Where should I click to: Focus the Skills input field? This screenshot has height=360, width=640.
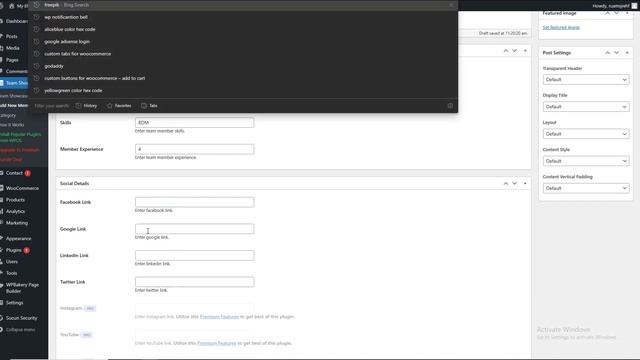pos(194,122)
